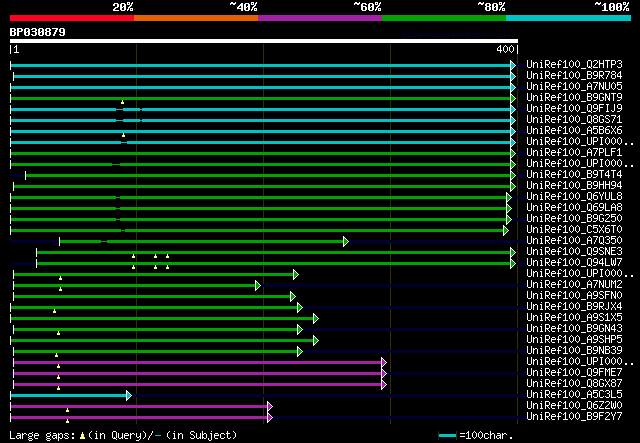Open UniRef100_A7Q350 hit label
Screen dimensions: 640x443
point(574,241)
